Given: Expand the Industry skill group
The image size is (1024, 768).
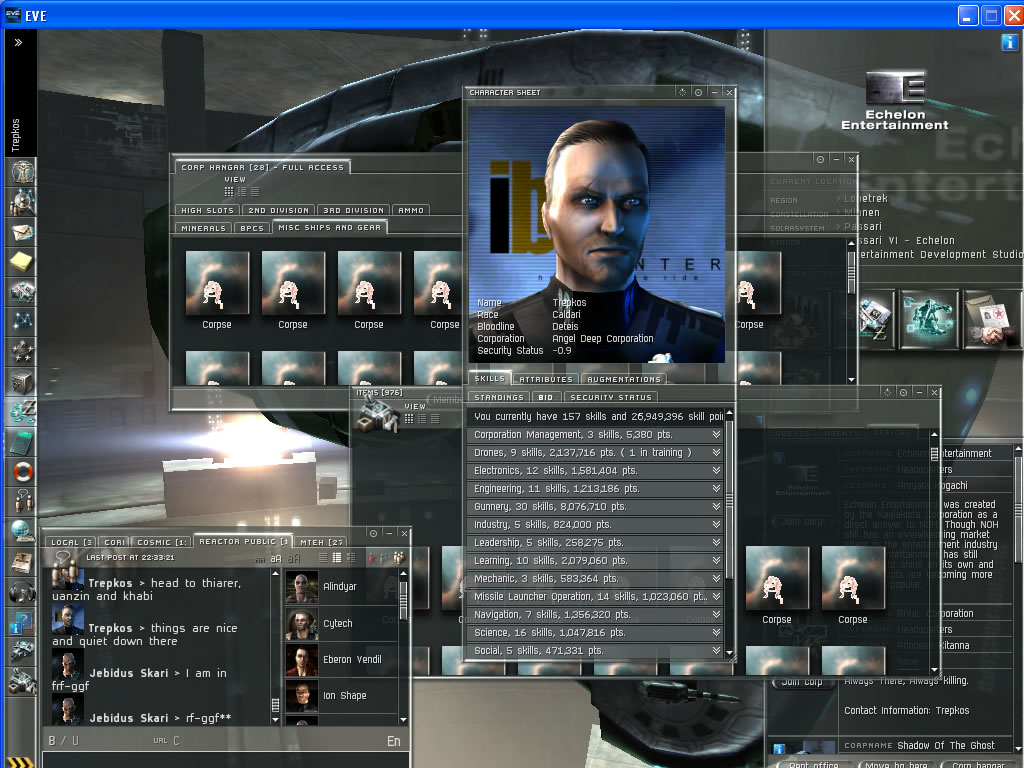Looking at the screenshot, I should coord(716,524).
